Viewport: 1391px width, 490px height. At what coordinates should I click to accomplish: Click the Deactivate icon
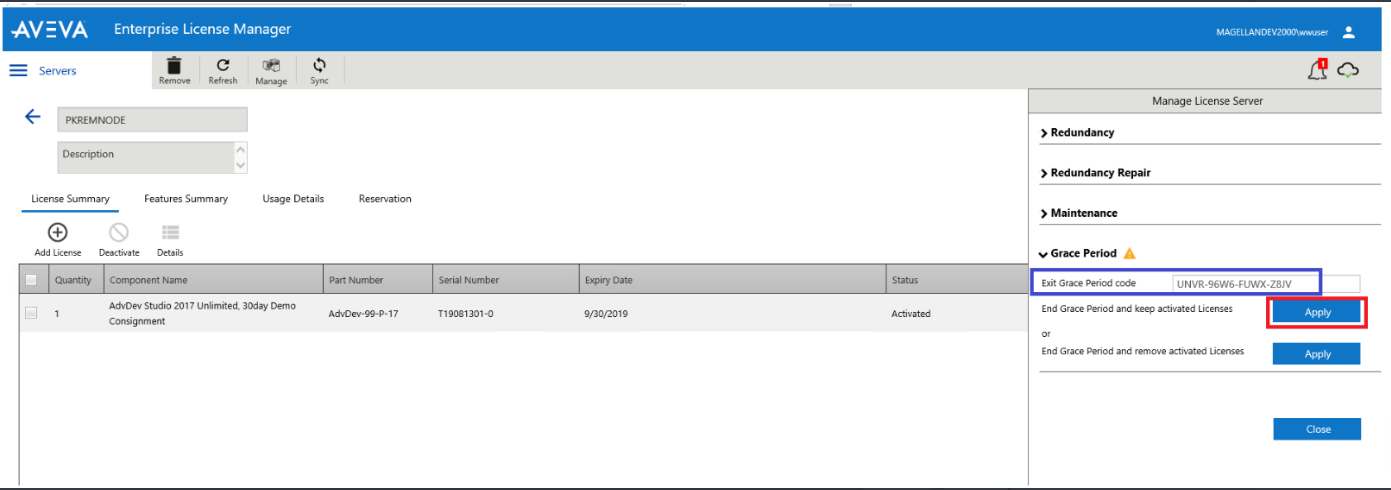click(119, 233)
